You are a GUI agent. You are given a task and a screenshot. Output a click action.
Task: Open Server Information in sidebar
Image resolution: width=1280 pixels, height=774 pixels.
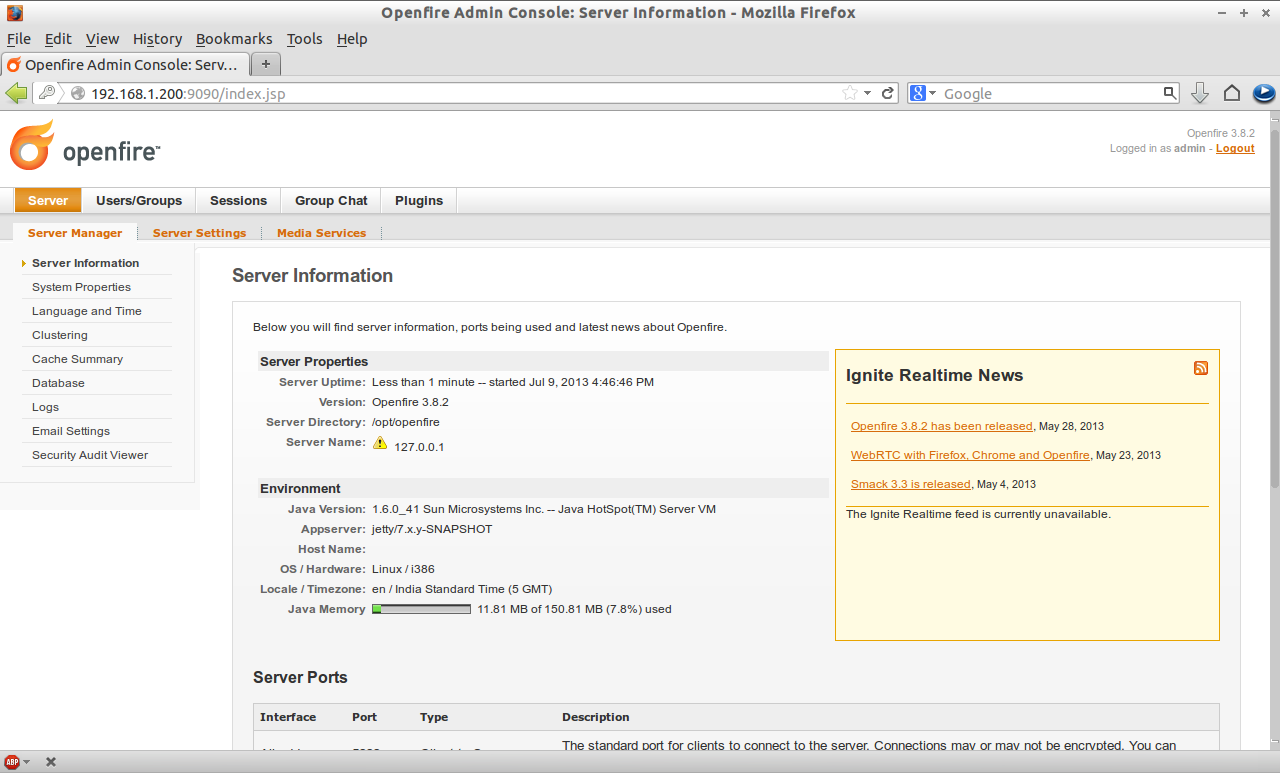click(86, 263)
